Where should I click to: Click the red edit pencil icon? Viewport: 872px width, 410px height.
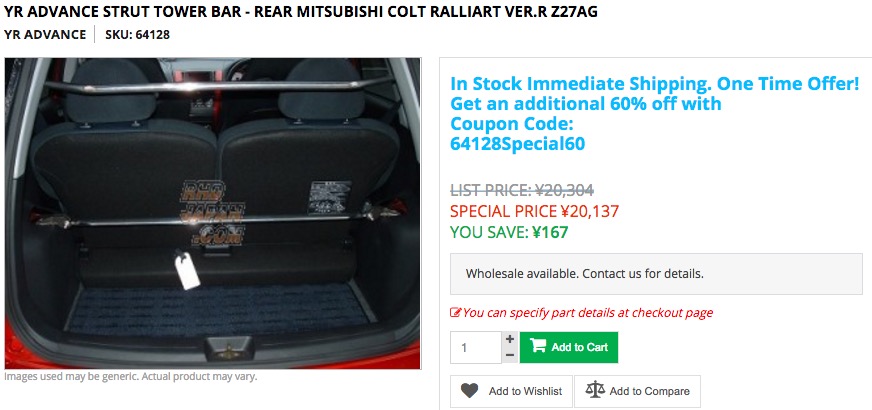[455, 313]
